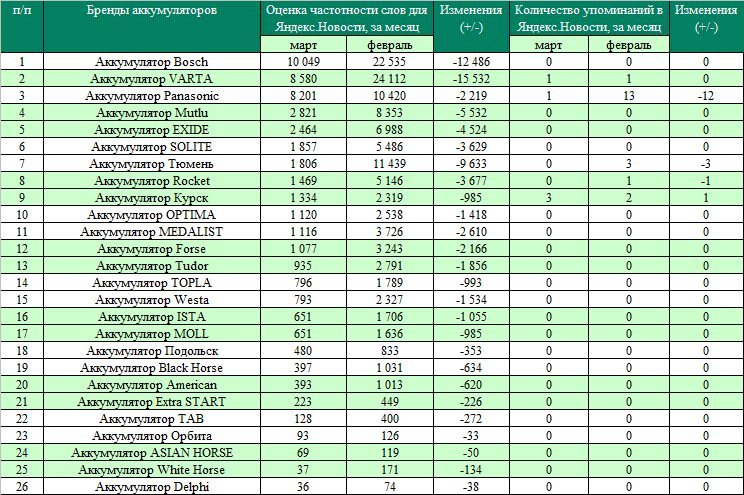
Task: Select the 'Аккумулятор EXIDE' cell
Action: pyautogui.click(x=152, y=130)
